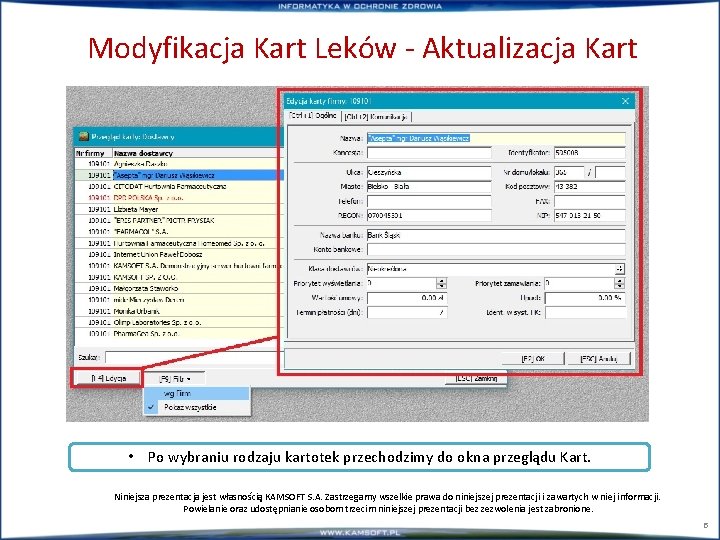Select the PharmaCos Sp. z o.o. row

click(179, 333)
